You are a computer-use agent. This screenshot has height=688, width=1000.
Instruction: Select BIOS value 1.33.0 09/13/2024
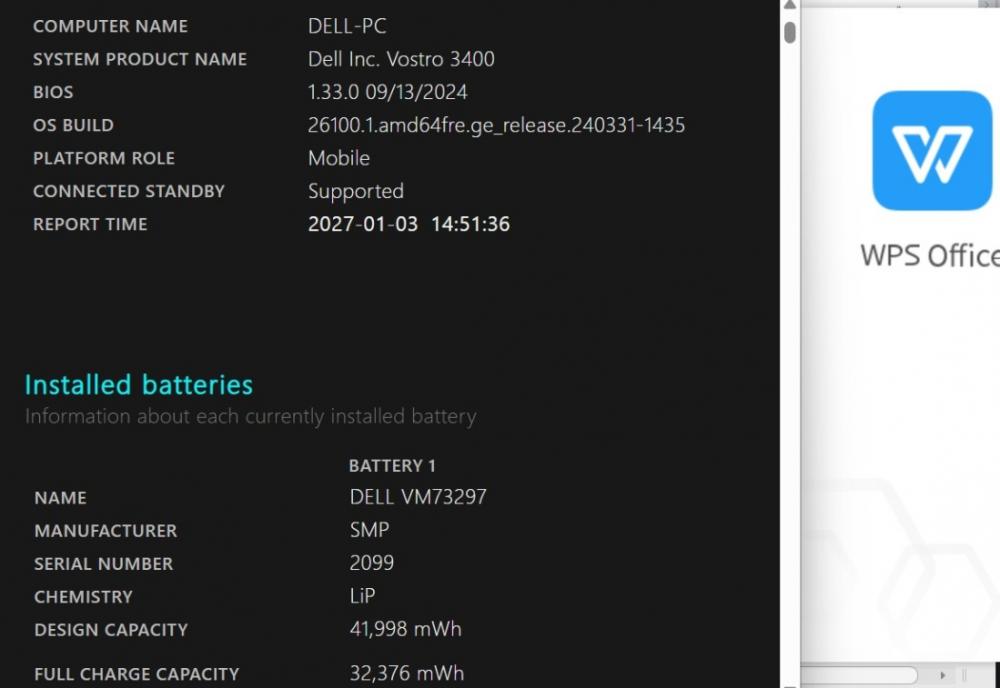(388, 92)
